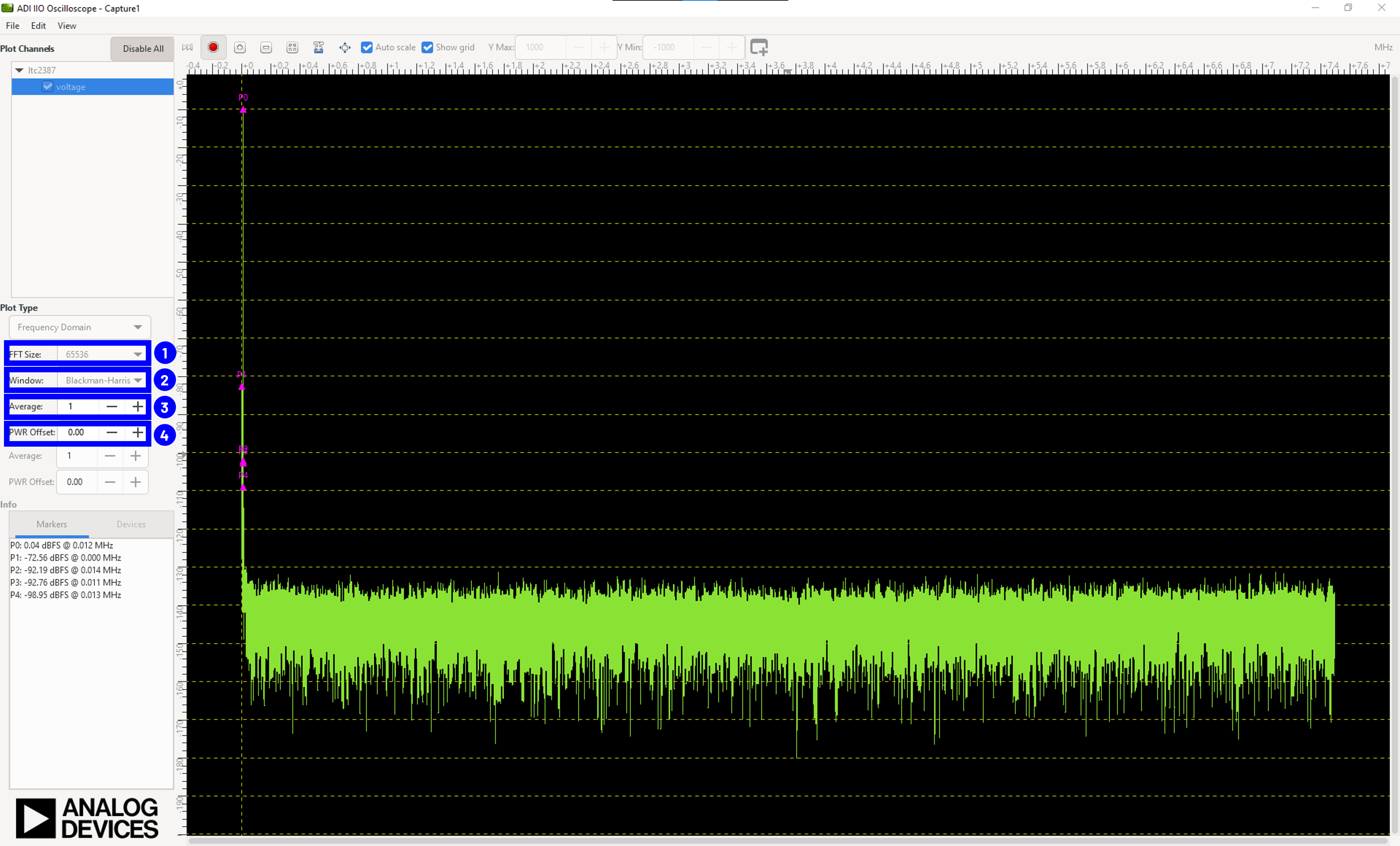The image size is (1400, 846).
Task: Click the Info section heading
Action: pyautogui.click(x=8, y=504)
